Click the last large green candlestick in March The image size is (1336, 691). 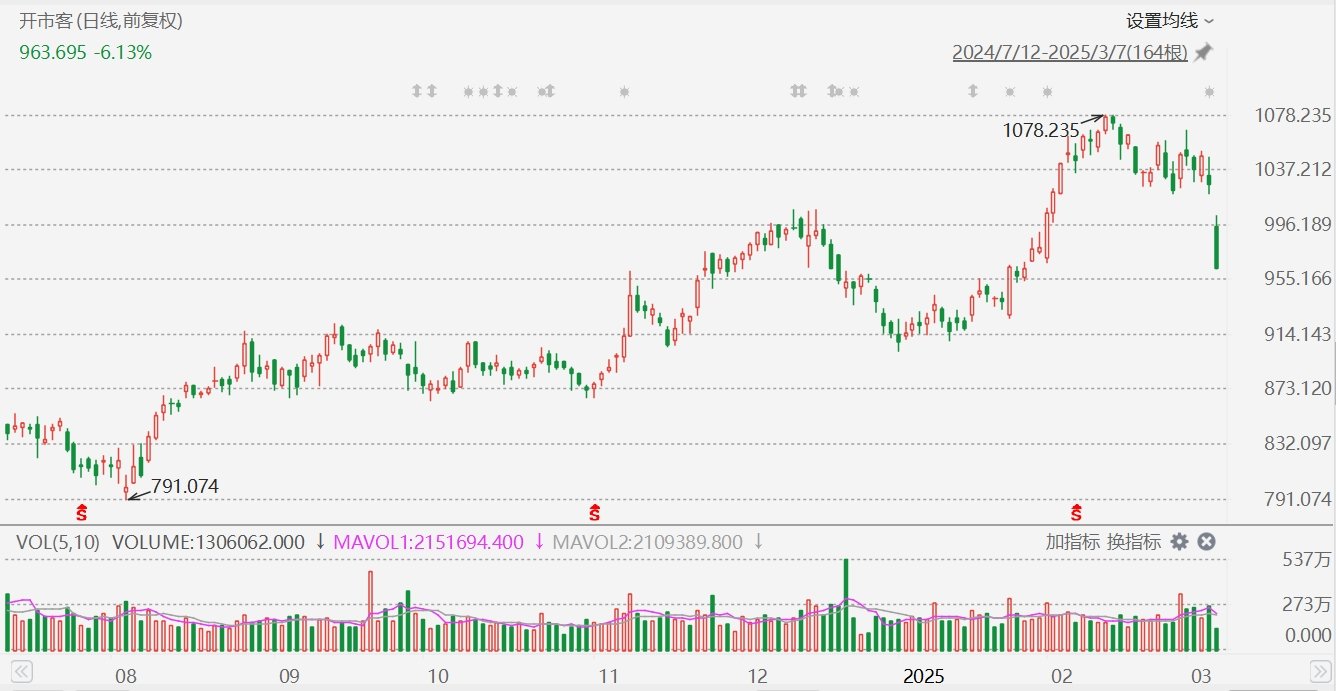point(1216,245)
